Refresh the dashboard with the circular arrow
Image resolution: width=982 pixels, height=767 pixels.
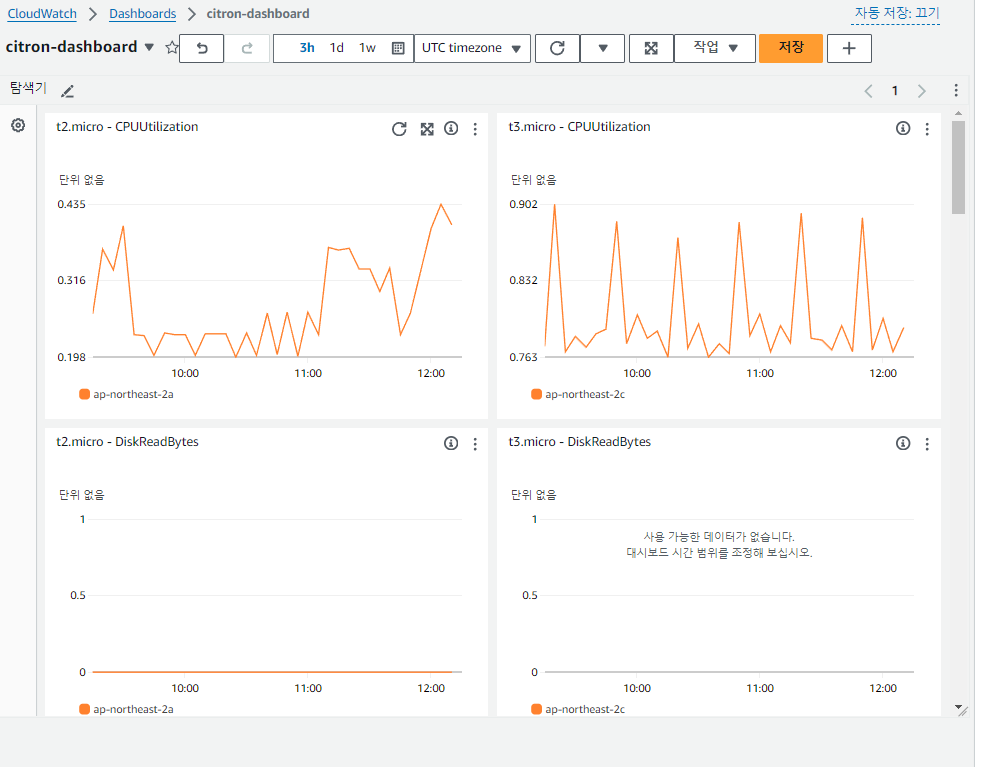(x=557, y=48)
